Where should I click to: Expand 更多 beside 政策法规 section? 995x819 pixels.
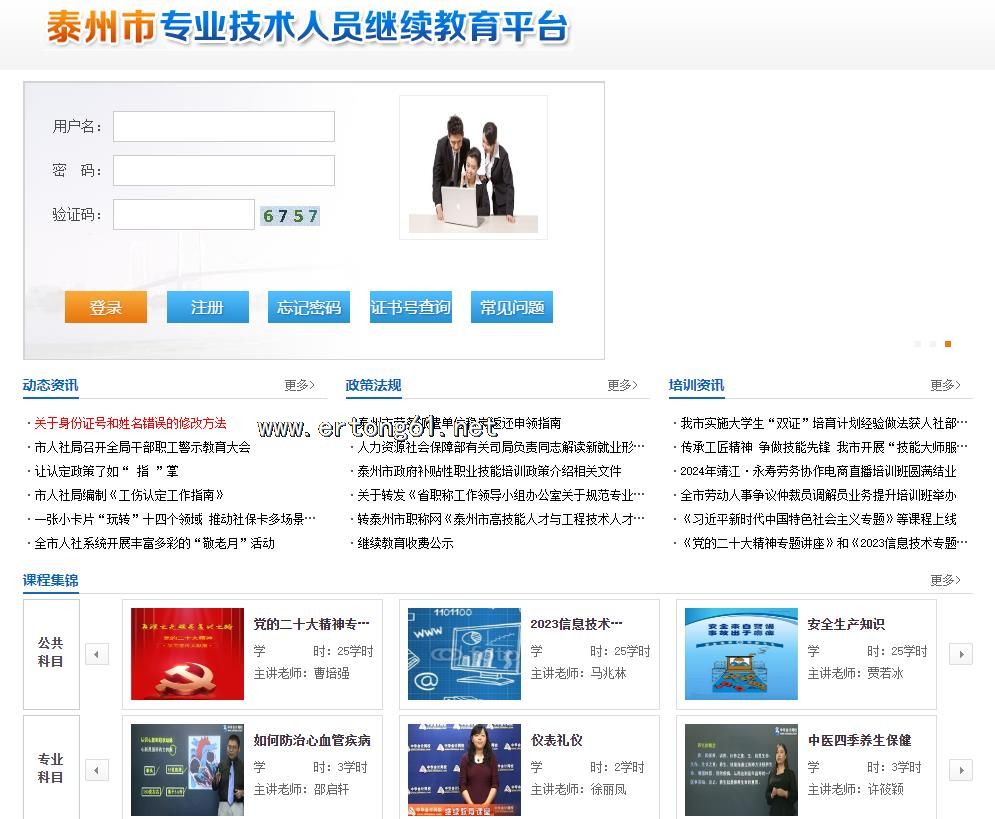(622, 385)
